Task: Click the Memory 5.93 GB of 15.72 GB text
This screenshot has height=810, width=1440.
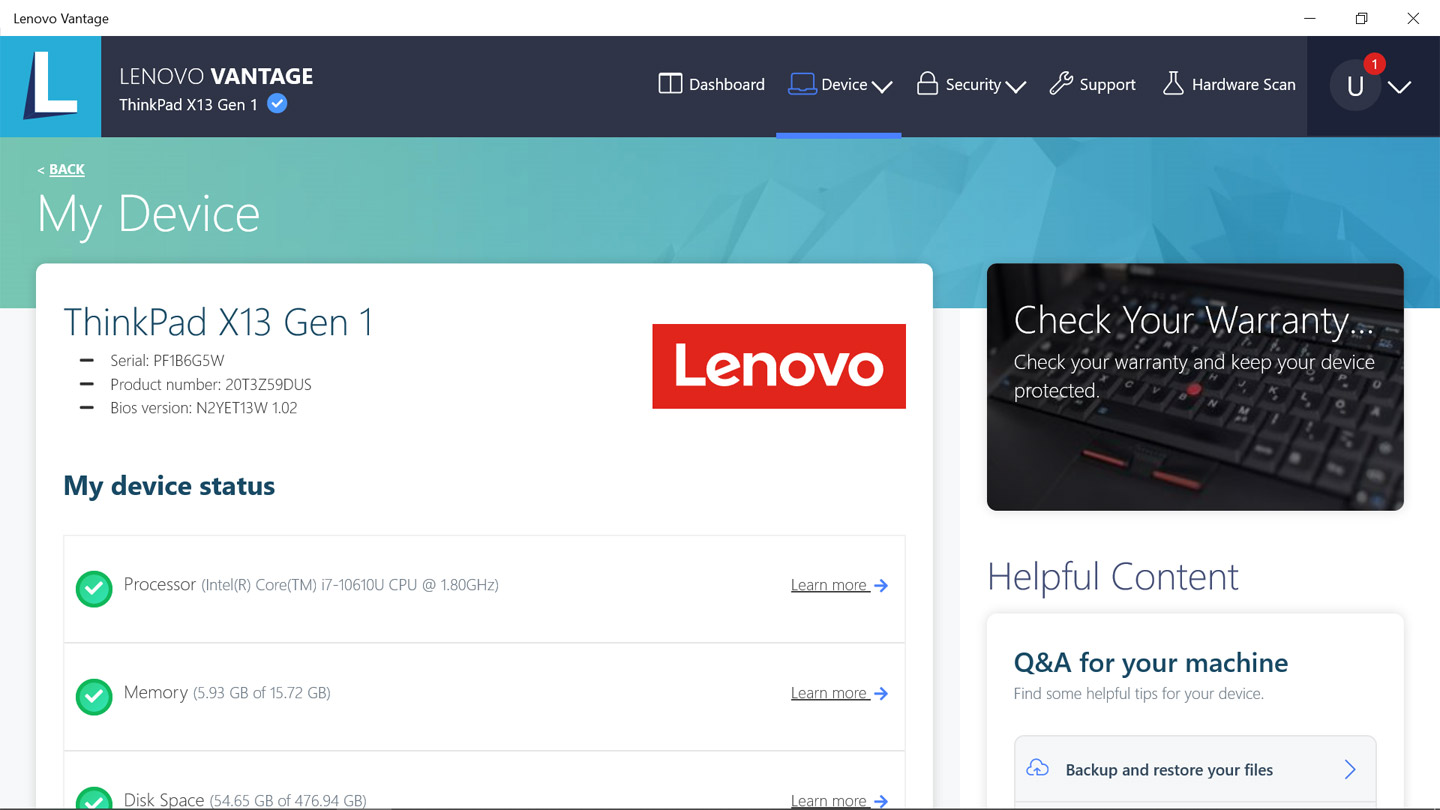Action: (227, 692)
